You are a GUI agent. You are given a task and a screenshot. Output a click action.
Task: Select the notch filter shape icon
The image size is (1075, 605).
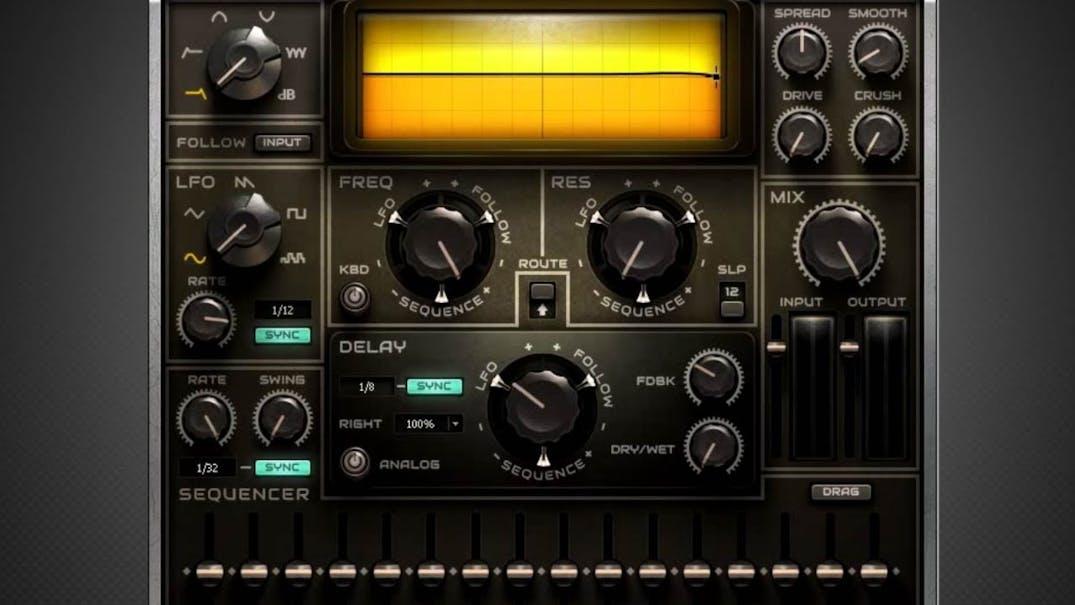coord(264,16)
